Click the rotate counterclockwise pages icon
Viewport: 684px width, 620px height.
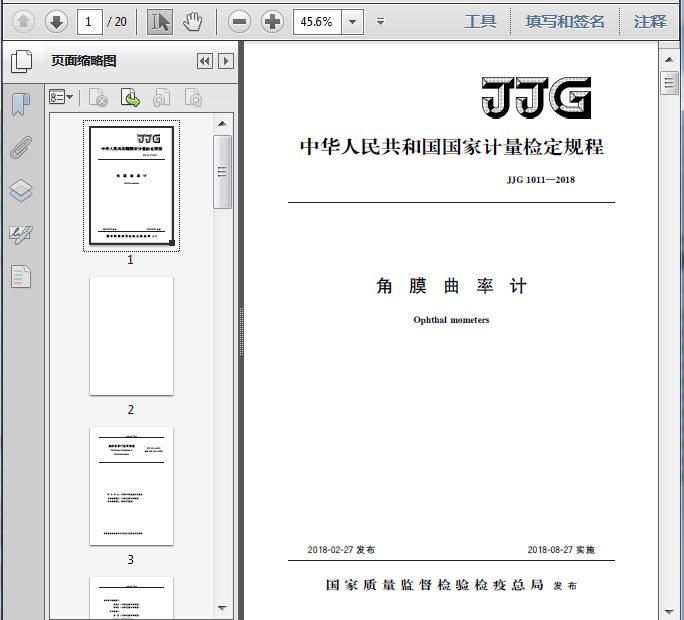click(161, 98)
